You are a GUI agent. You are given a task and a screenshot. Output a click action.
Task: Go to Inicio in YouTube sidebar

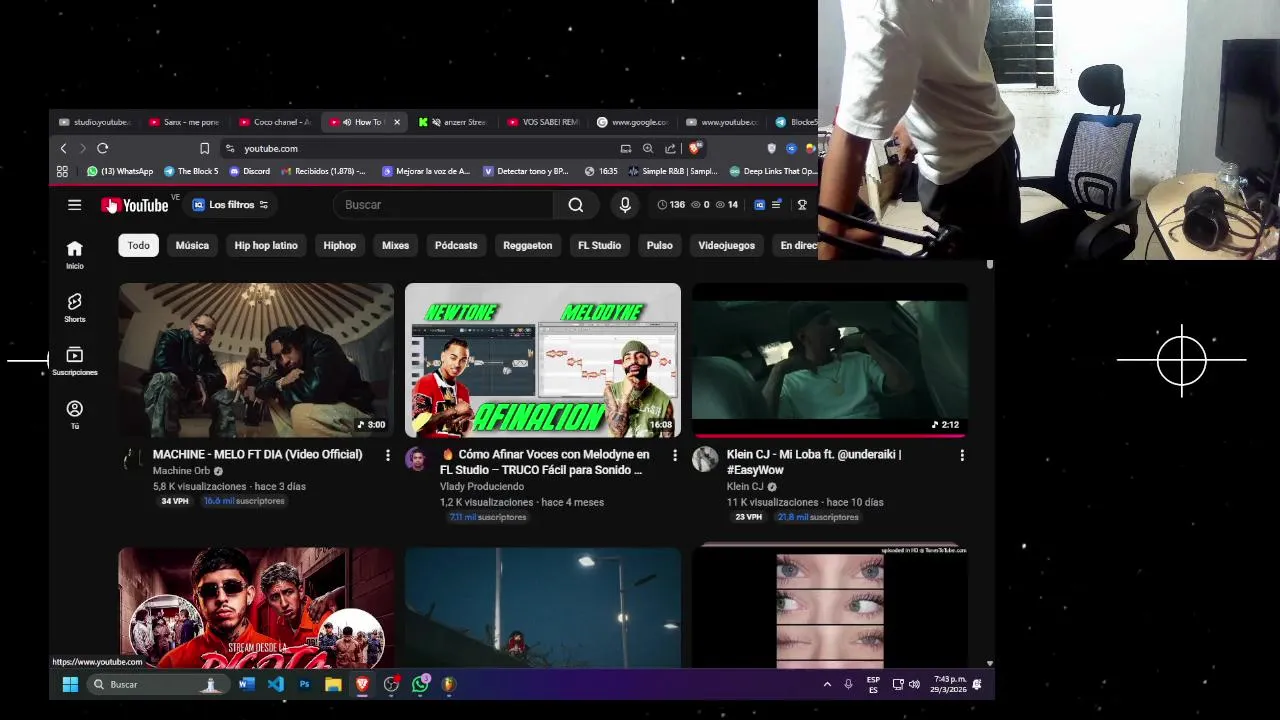[75, 255]
